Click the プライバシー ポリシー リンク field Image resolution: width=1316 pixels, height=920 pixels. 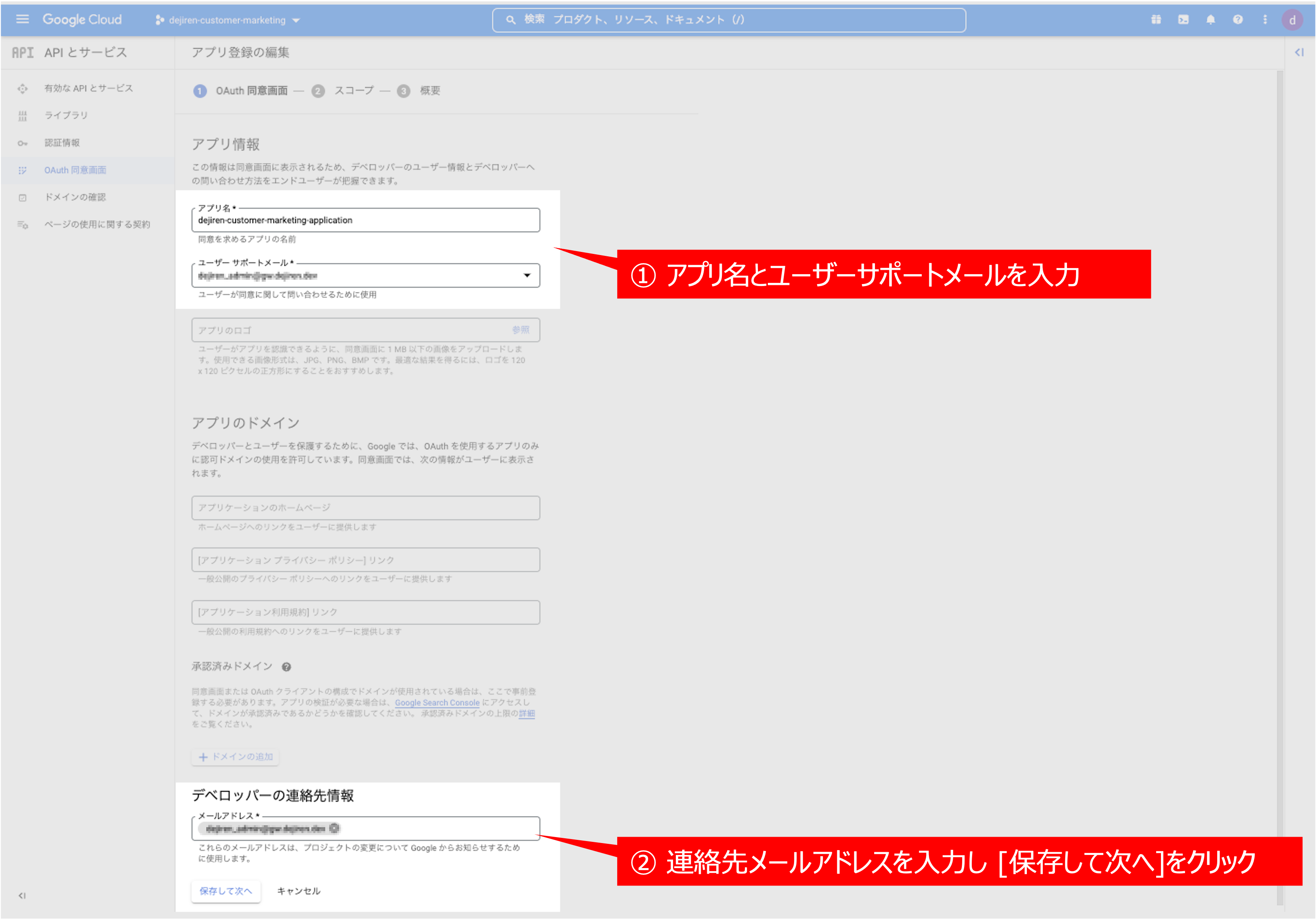(x=366, y=560)
